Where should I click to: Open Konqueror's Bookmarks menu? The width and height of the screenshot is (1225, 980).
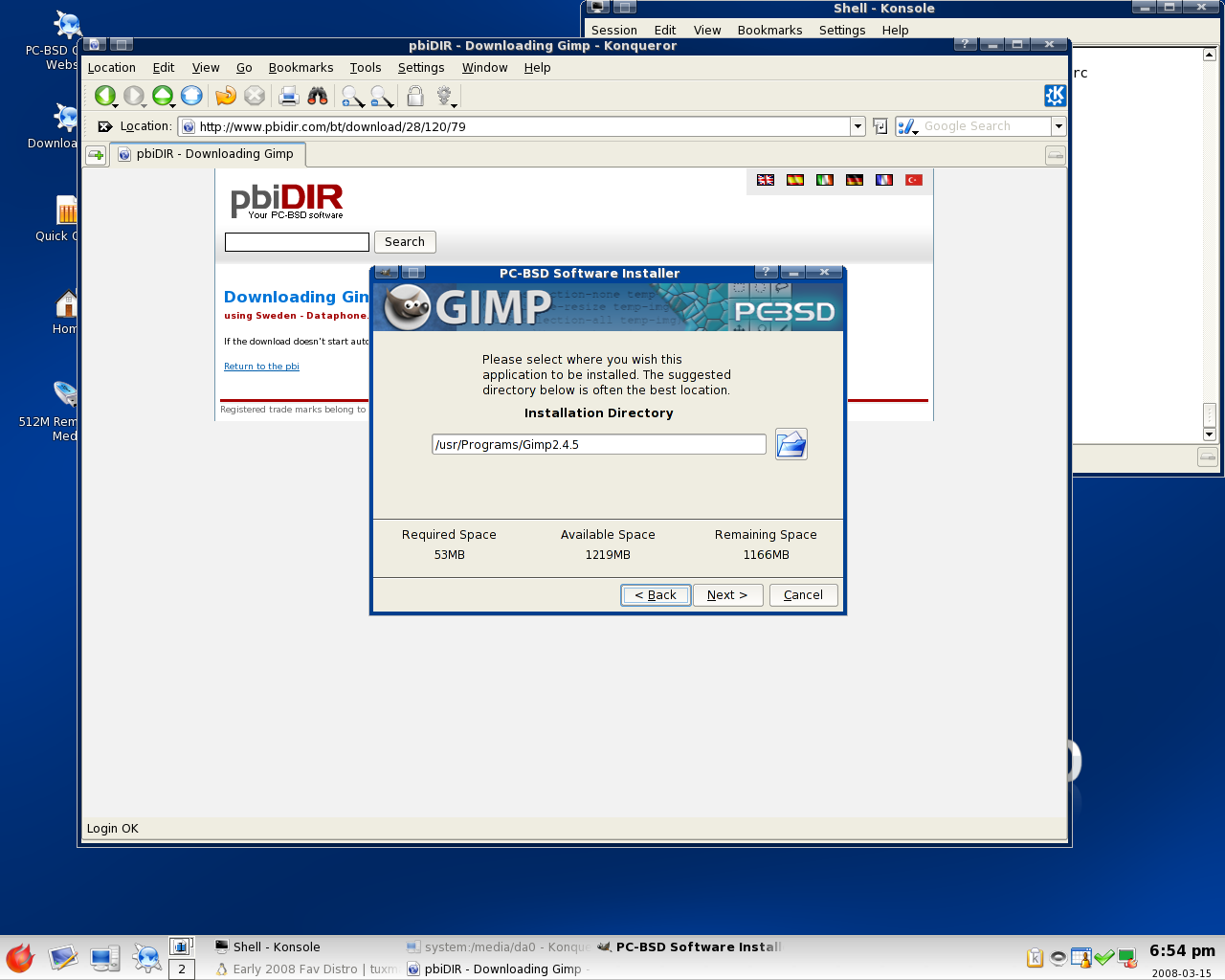pyautogui.click(x=301, y=68)
